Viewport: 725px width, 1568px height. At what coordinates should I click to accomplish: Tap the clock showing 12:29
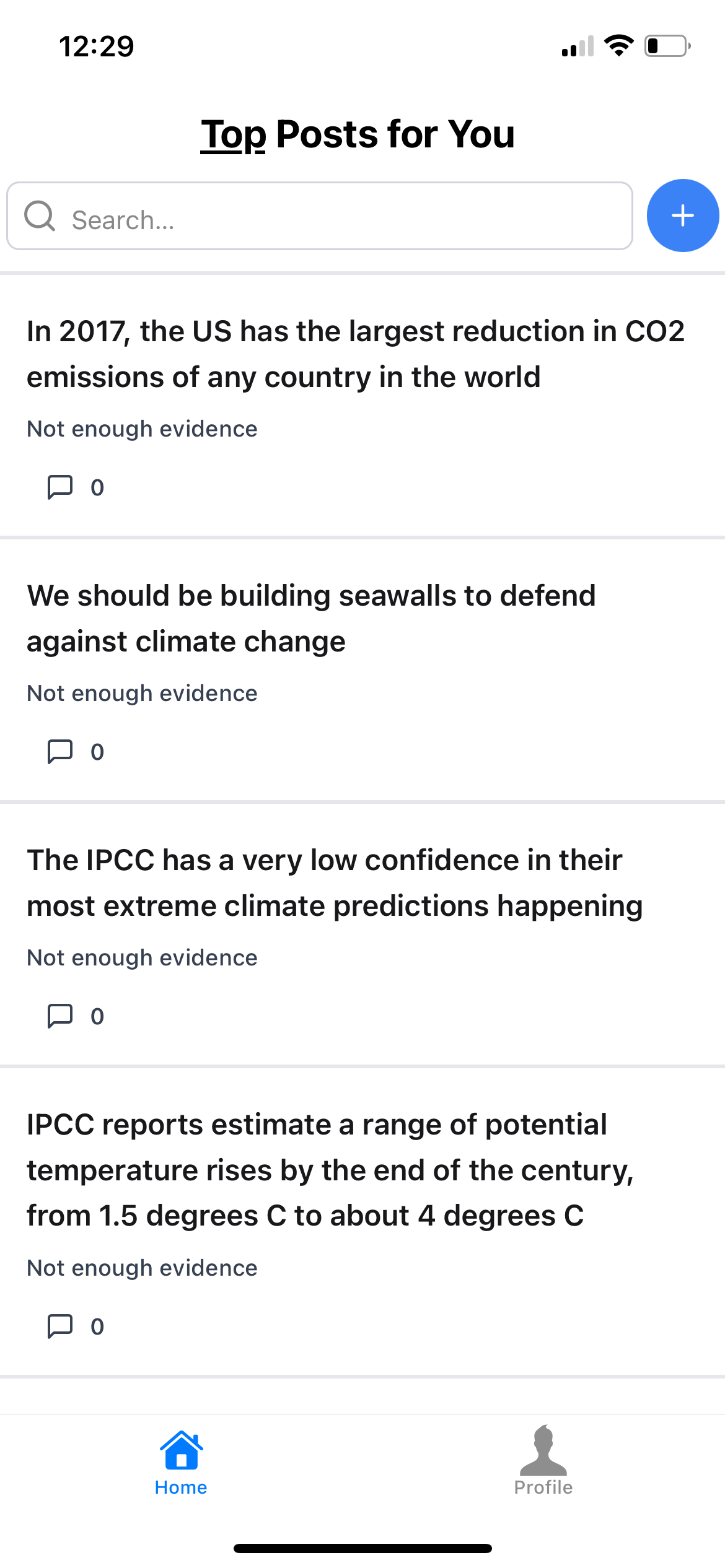[97, 47]
